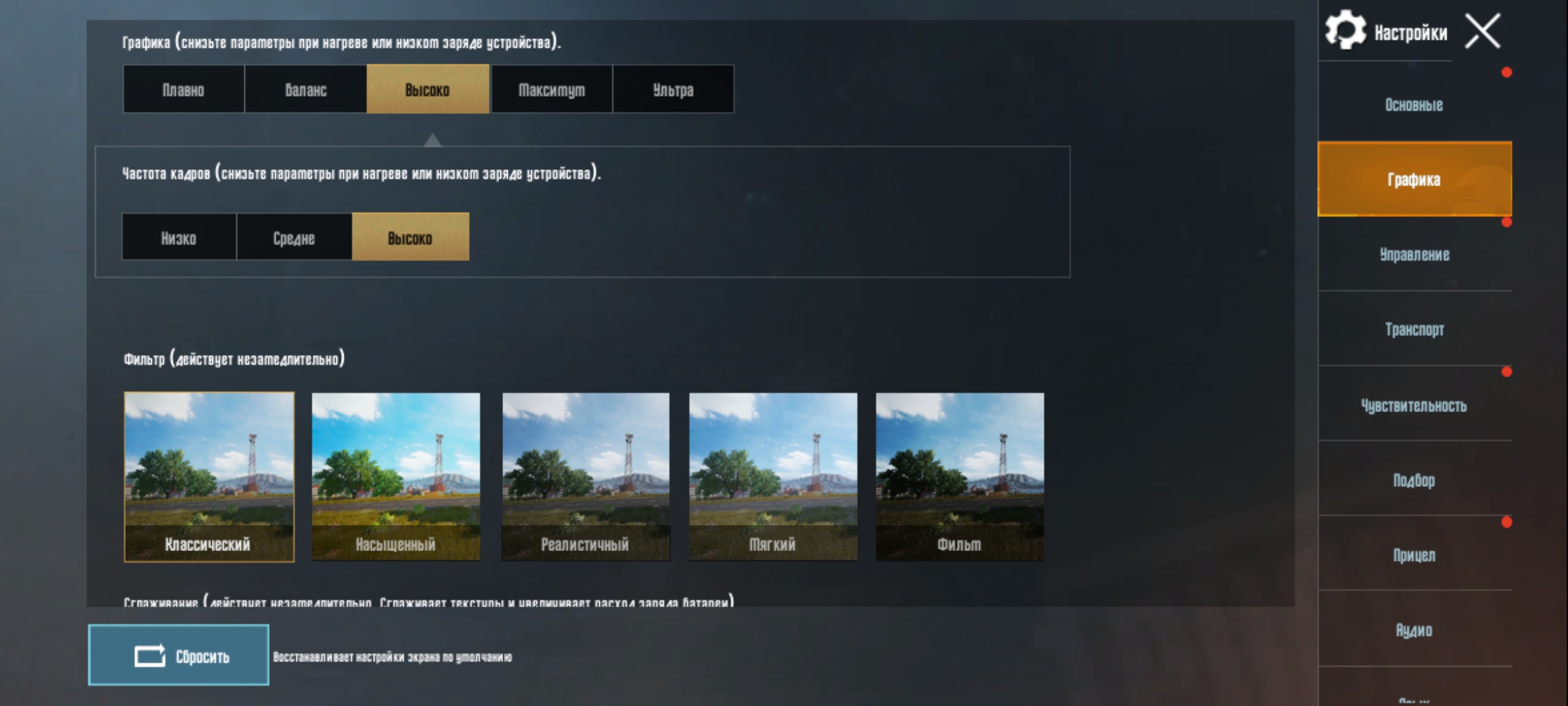Pick the Реалистичный filter thumbnail
1568x706 pixels.
[x=585, y=477]
